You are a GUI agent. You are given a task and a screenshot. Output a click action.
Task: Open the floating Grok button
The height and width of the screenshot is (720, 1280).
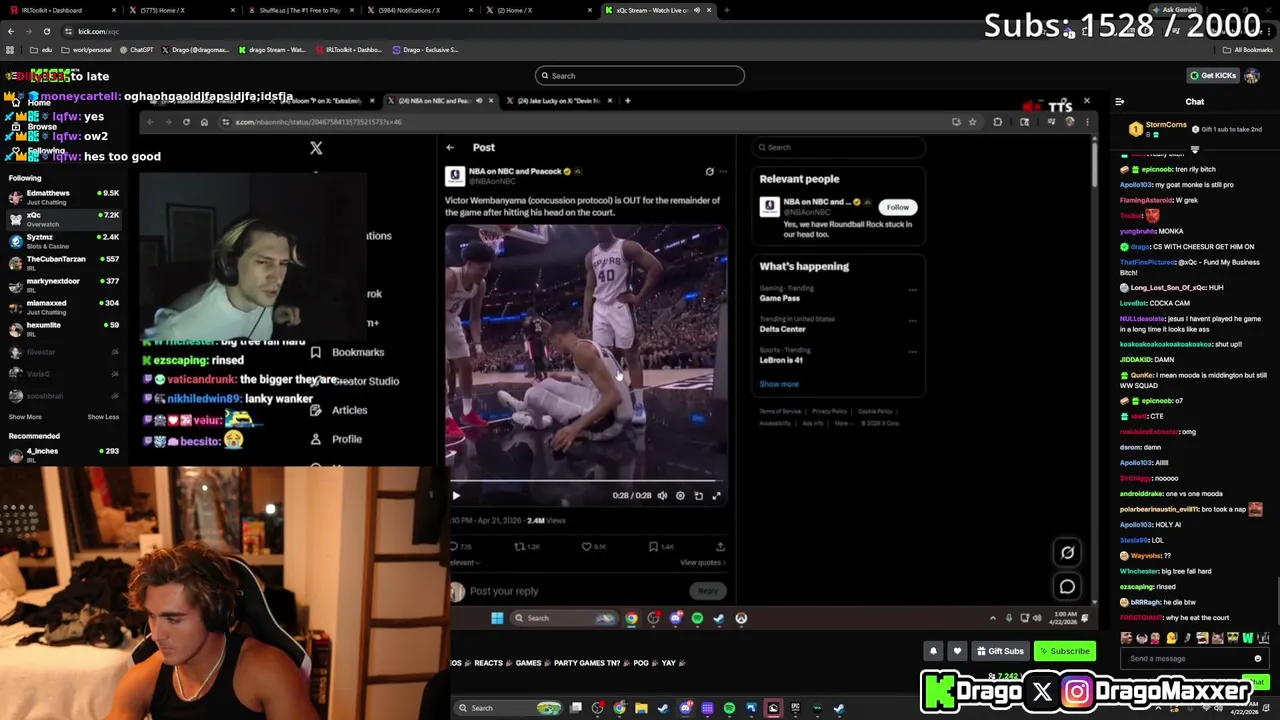1067,552
